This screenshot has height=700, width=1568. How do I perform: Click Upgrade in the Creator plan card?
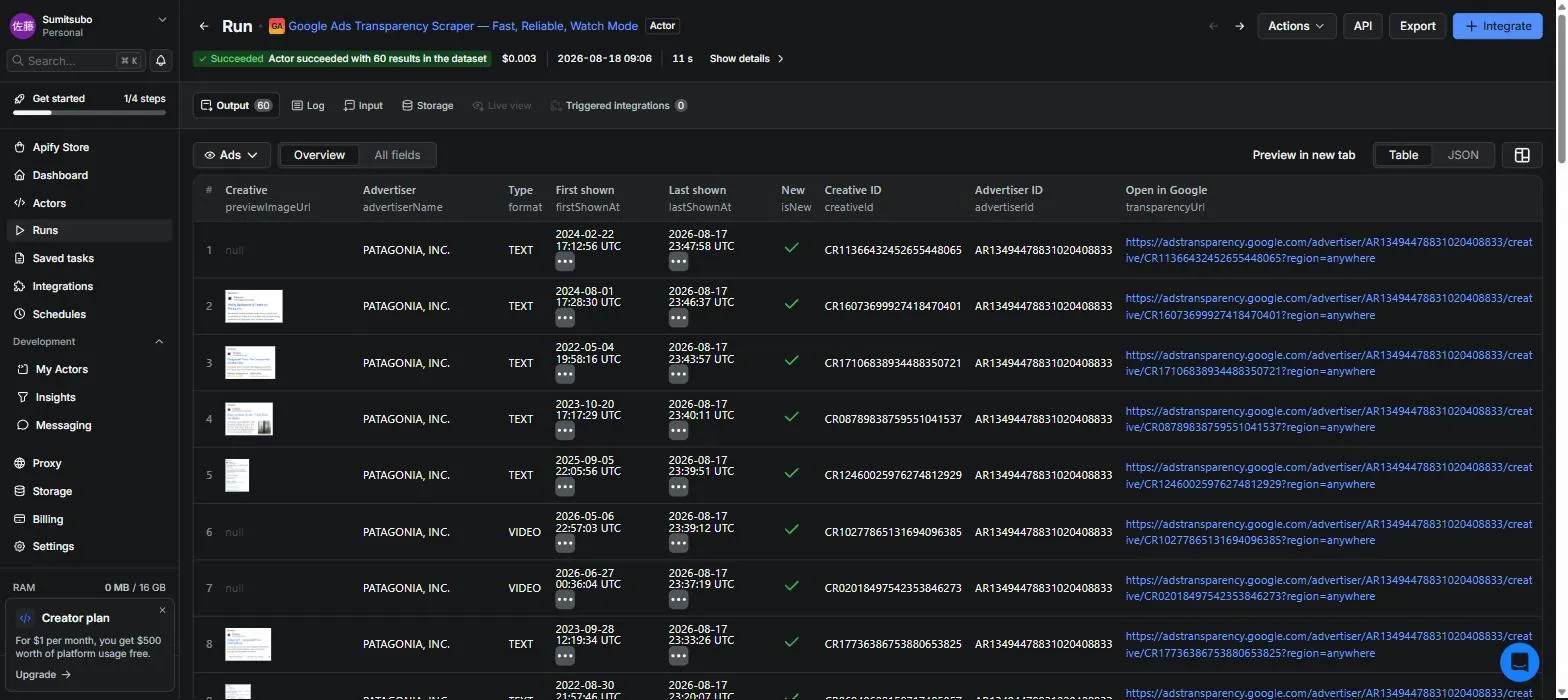[43, 674]
